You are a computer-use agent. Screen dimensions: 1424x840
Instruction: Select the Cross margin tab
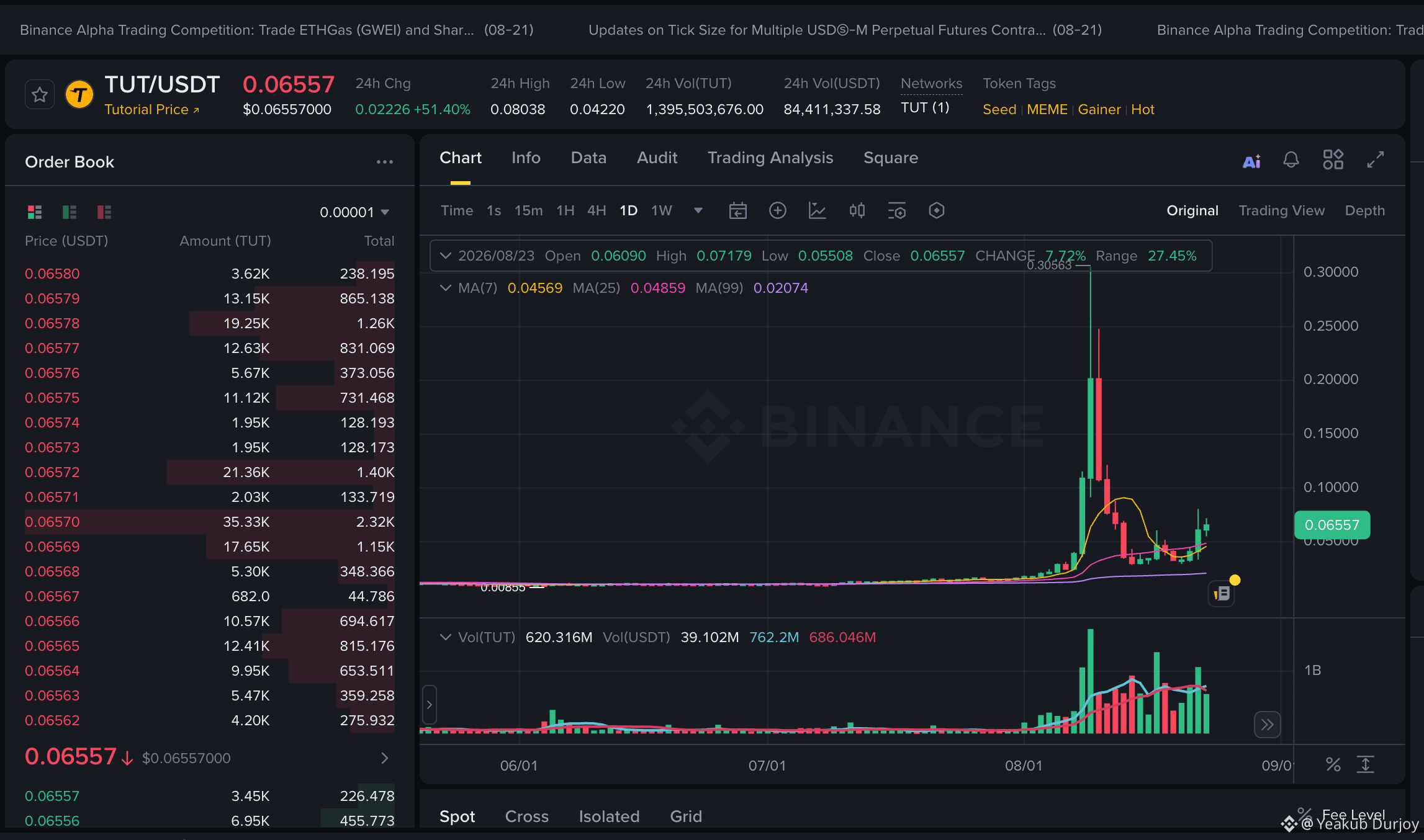(x=527, y=816)
